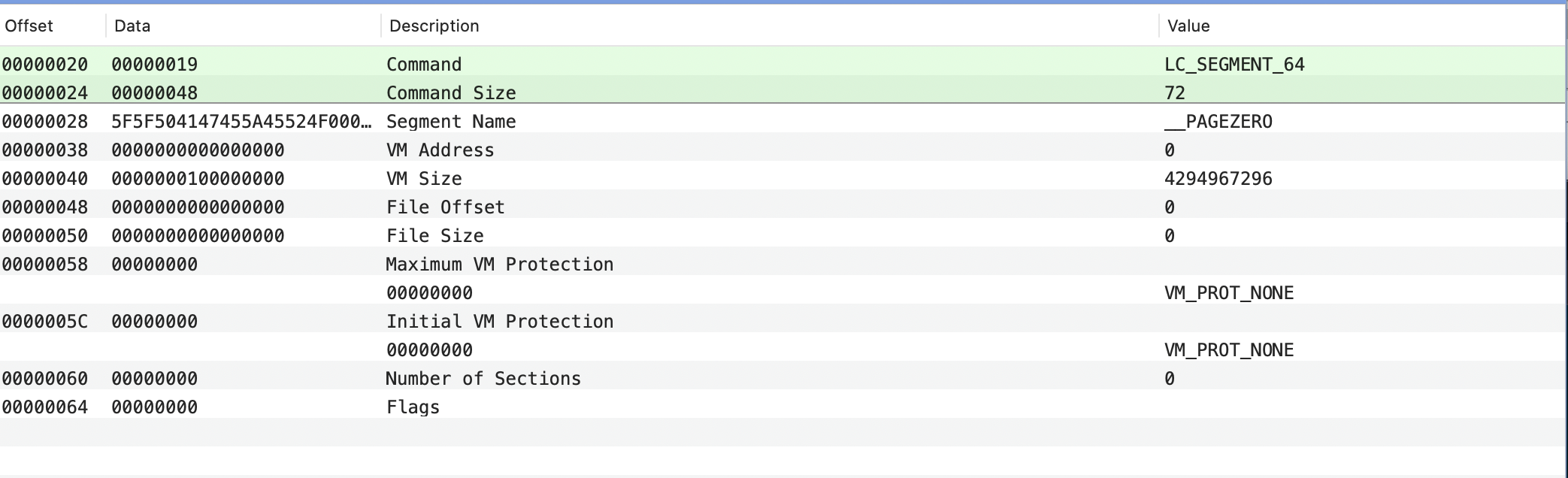
Task: Select the File Size row
Action: click(783, 236)
